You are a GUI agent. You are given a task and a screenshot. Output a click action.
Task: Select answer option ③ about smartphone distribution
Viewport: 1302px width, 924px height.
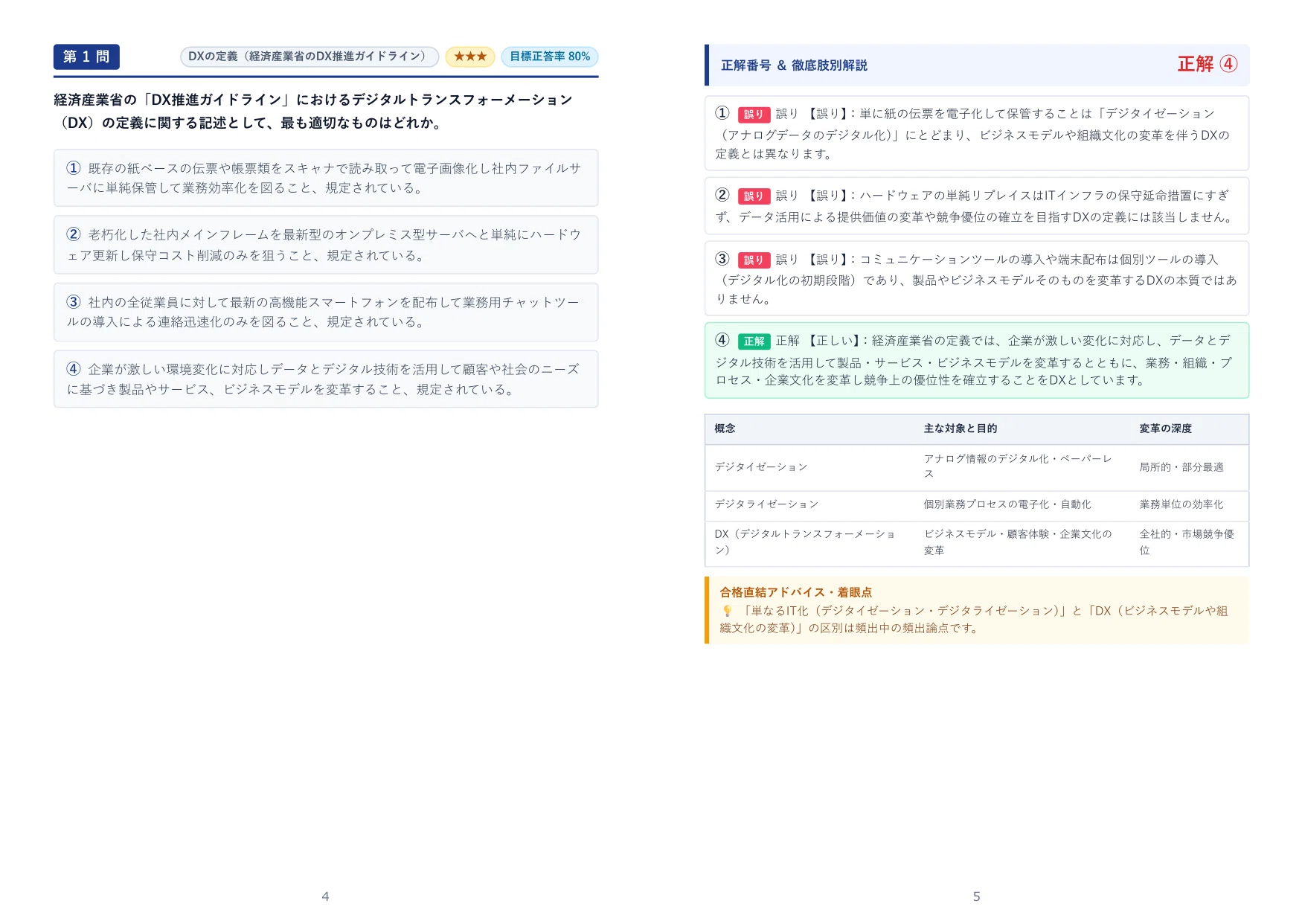pyautogui.click(x=326, y=312)
